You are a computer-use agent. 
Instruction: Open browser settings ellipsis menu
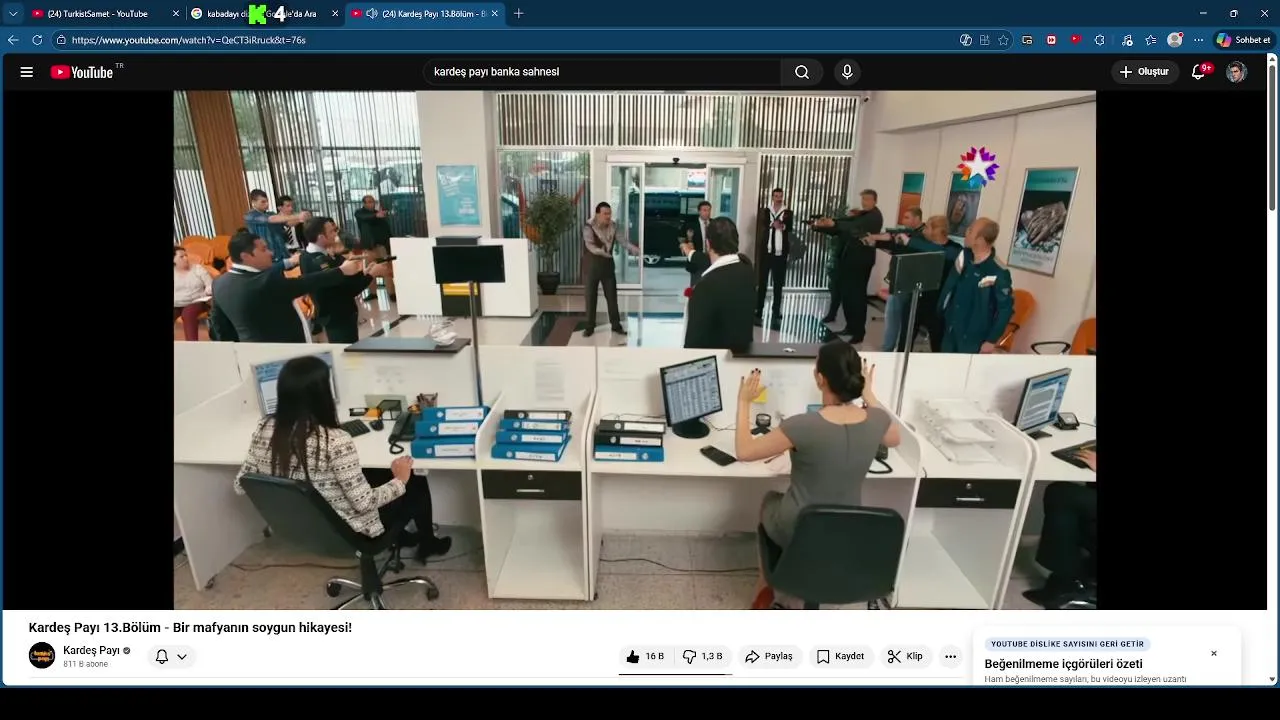pos(1199,40)
